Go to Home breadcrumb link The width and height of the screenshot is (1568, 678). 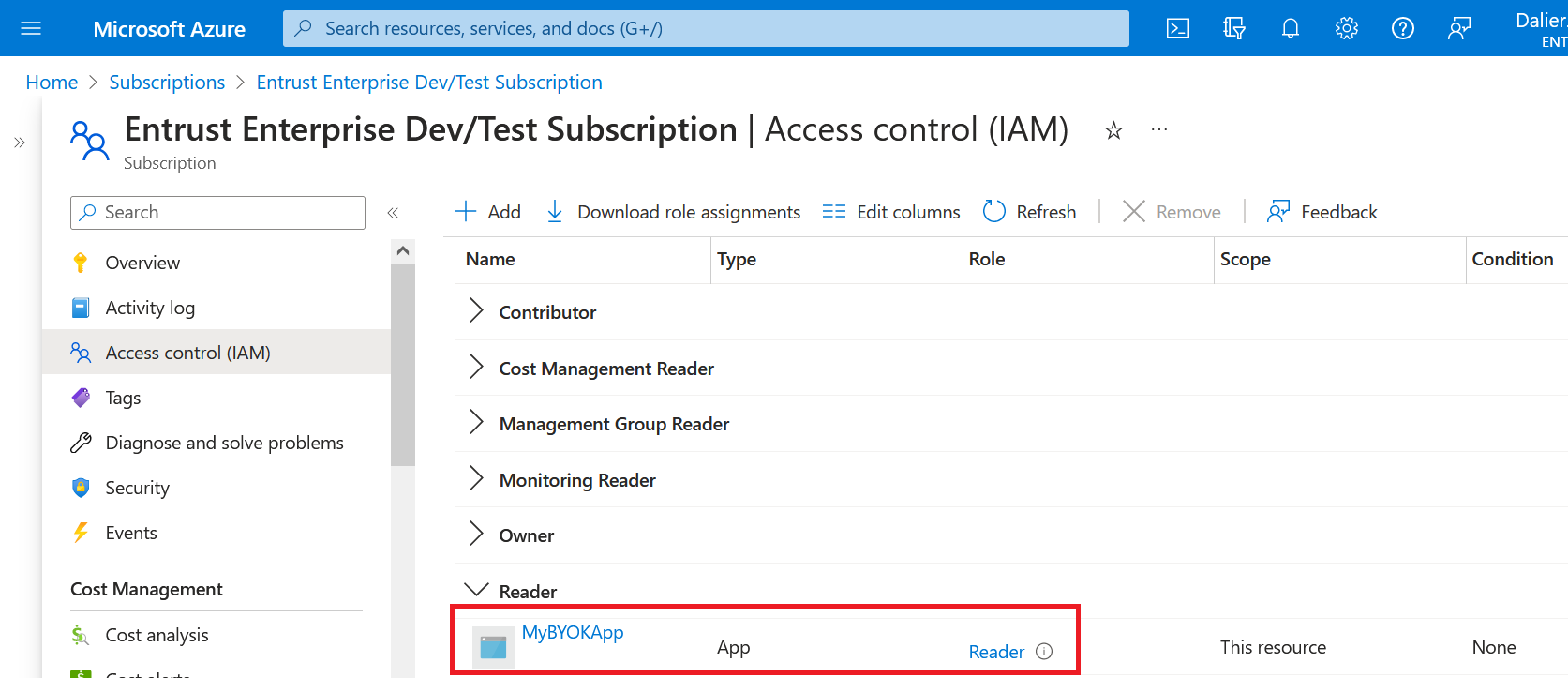[x=52, y=83]
